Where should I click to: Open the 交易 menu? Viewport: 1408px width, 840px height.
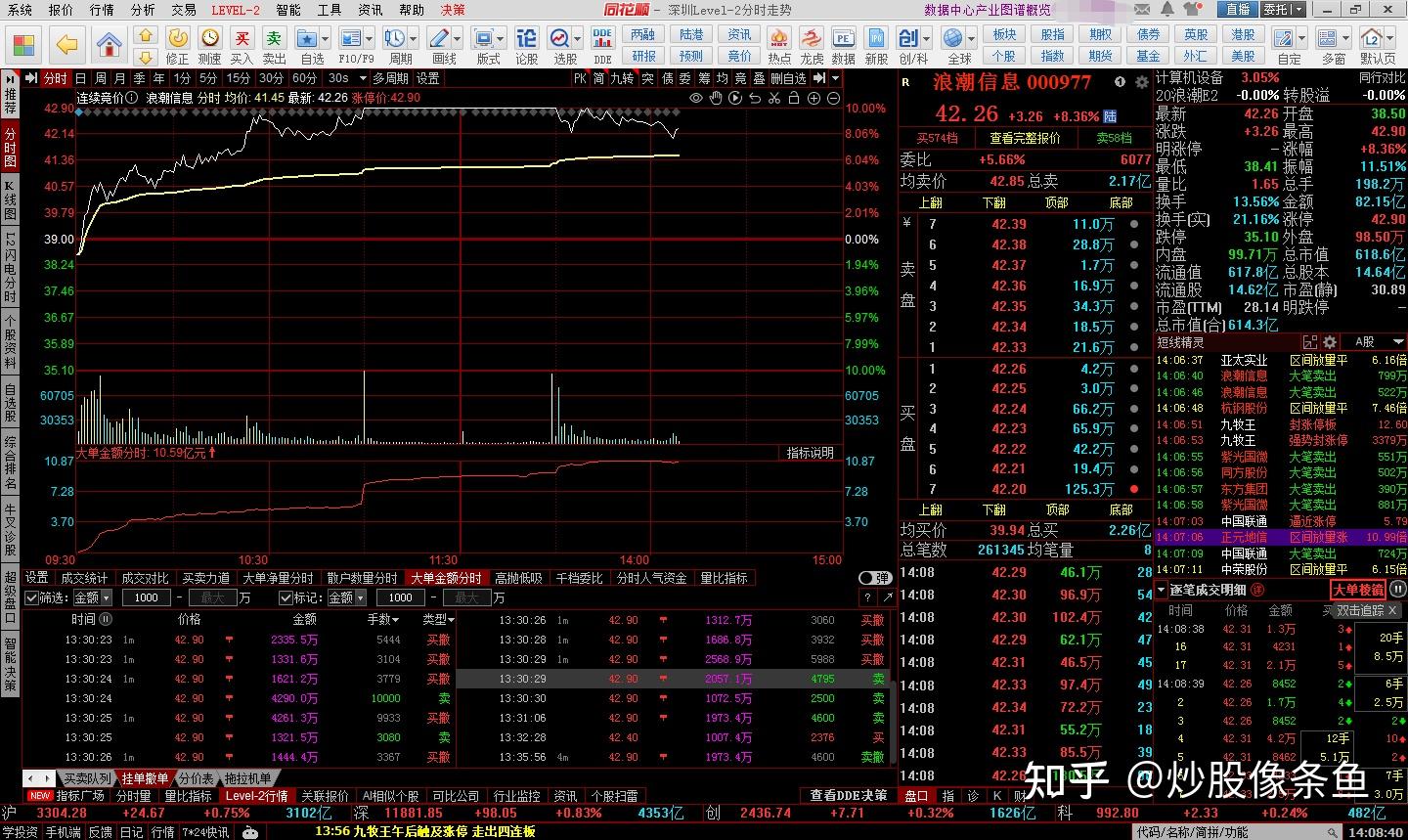184,10
